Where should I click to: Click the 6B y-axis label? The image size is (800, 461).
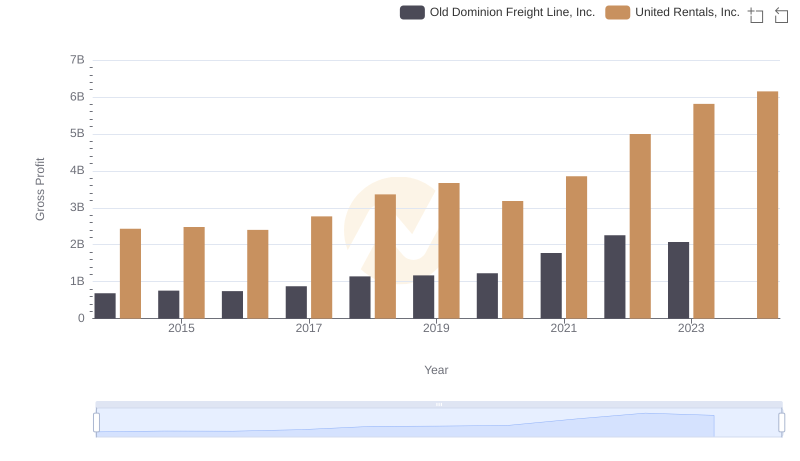pos(78,97)
